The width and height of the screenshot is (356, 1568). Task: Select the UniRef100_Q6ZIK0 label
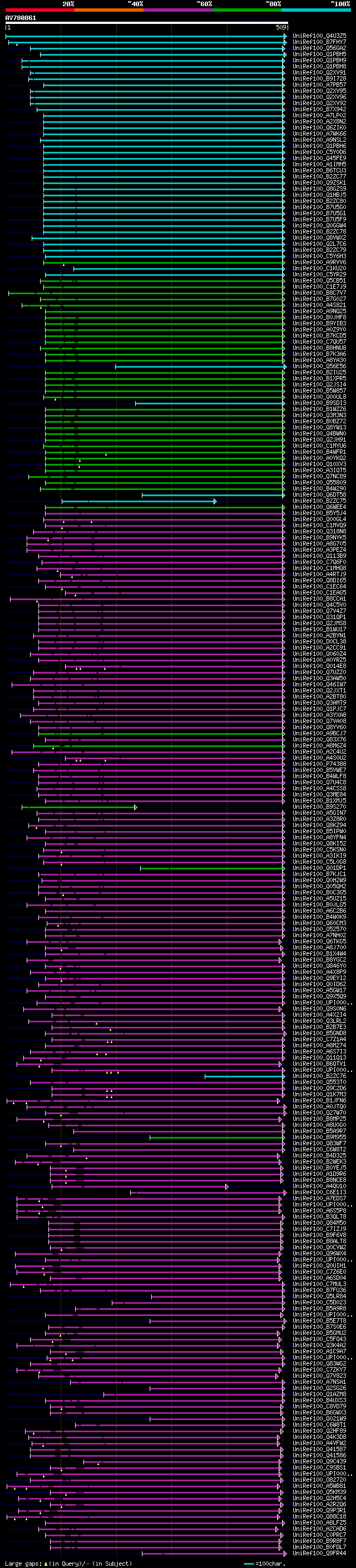[x=319, y=128]
